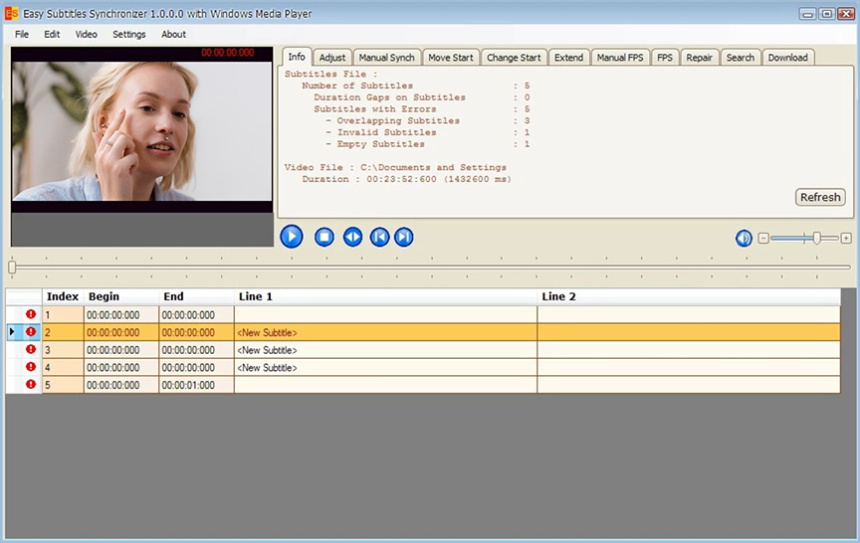860x543 pixels.
Task: Click the error icon on subtitle row 2
Action: (31, 332)
